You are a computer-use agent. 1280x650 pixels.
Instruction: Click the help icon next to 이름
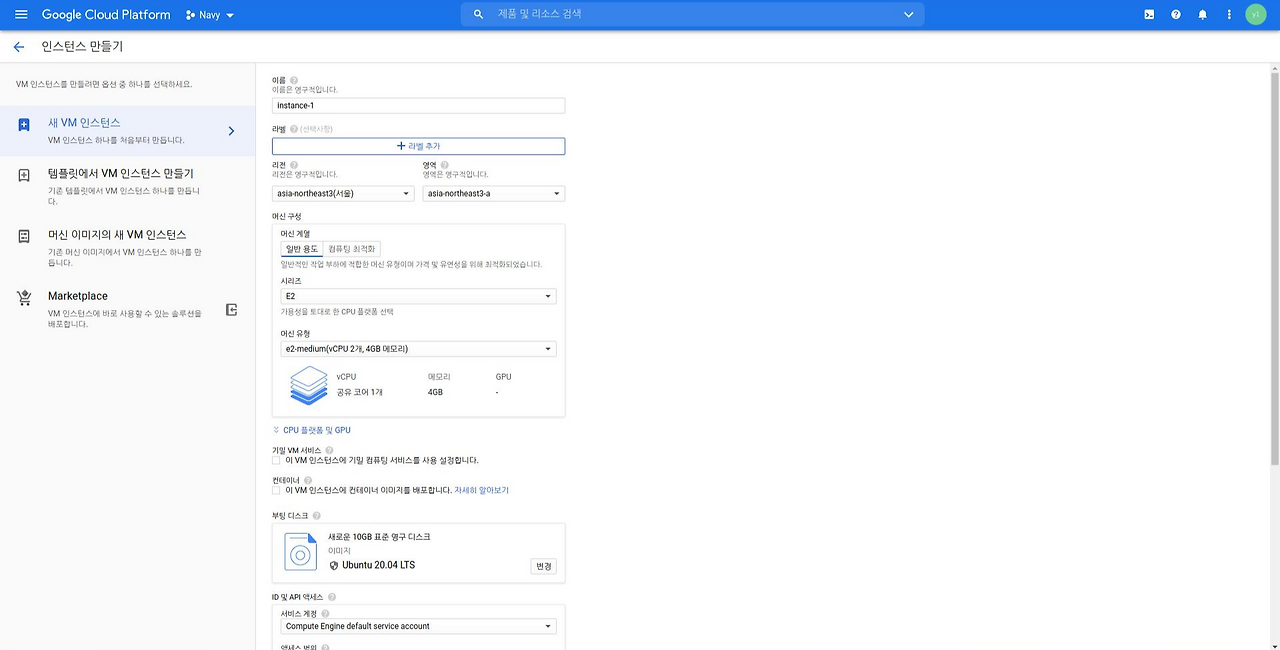pos(294,80)
